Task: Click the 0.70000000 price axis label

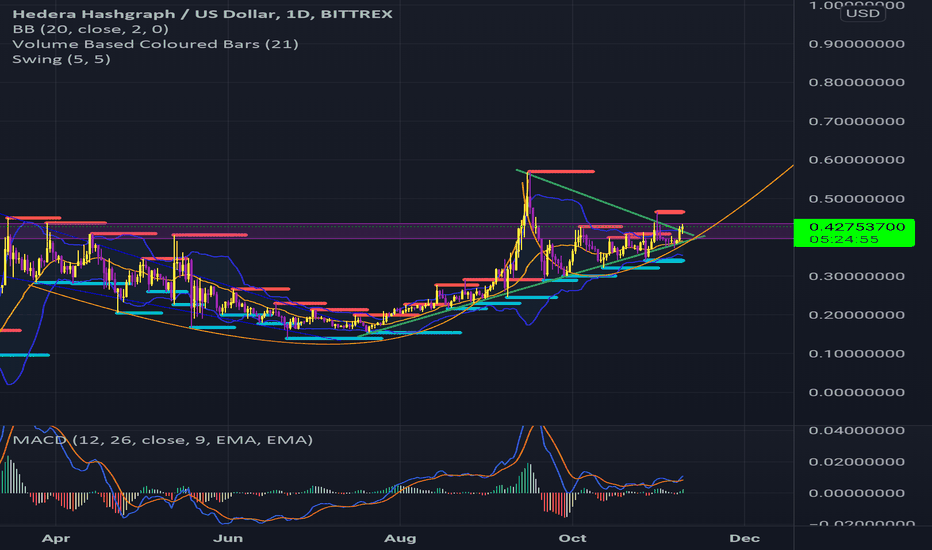Action: click(x=857, y=121)
